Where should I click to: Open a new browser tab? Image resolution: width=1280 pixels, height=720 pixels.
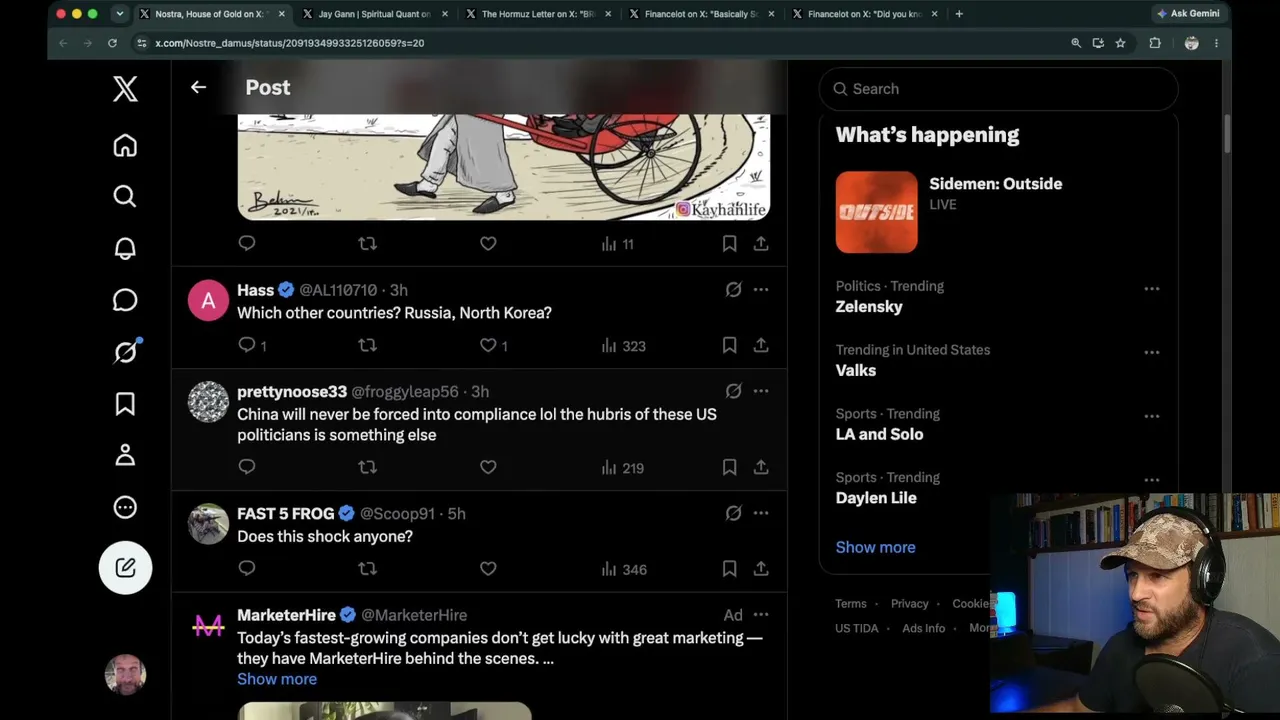(x=959, y=14)
